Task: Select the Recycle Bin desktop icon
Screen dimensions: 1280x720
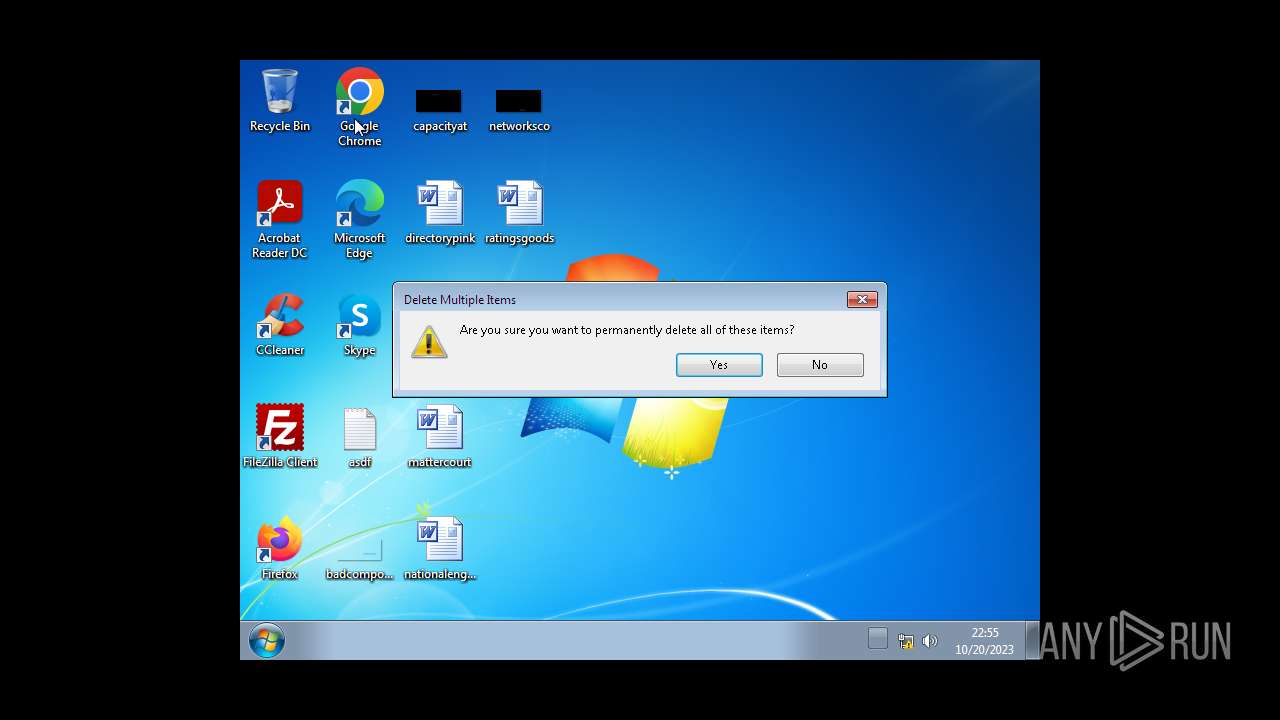Action: click(279, 100)
